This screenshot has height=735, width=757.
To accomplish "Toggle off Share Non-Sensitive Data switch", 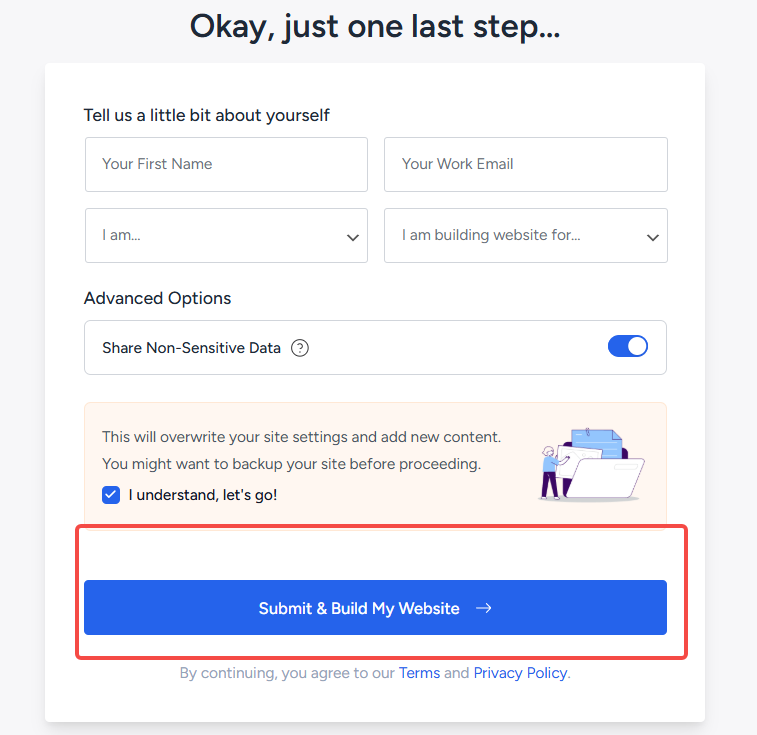I will point(627,347).
